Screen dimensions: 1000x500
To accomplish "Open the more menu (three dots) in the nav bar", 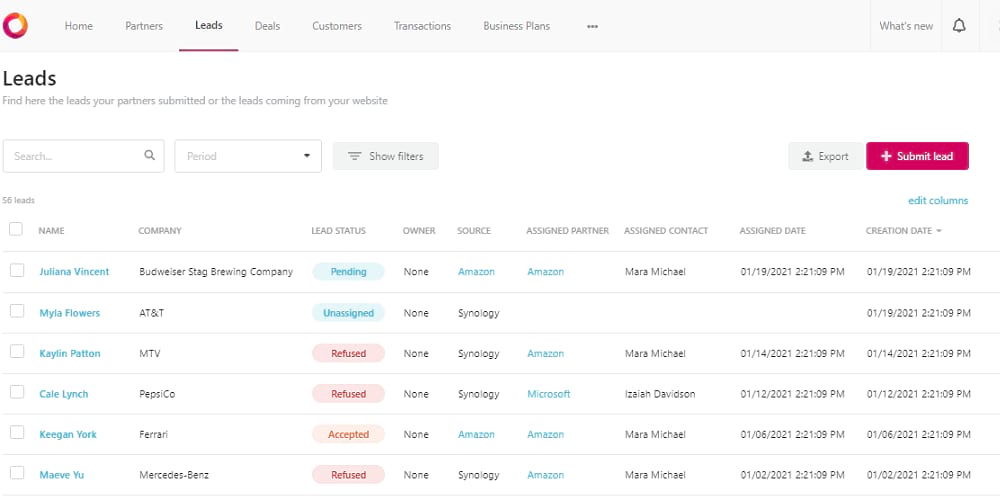I will pyautogui.click(x=592, y=26).
